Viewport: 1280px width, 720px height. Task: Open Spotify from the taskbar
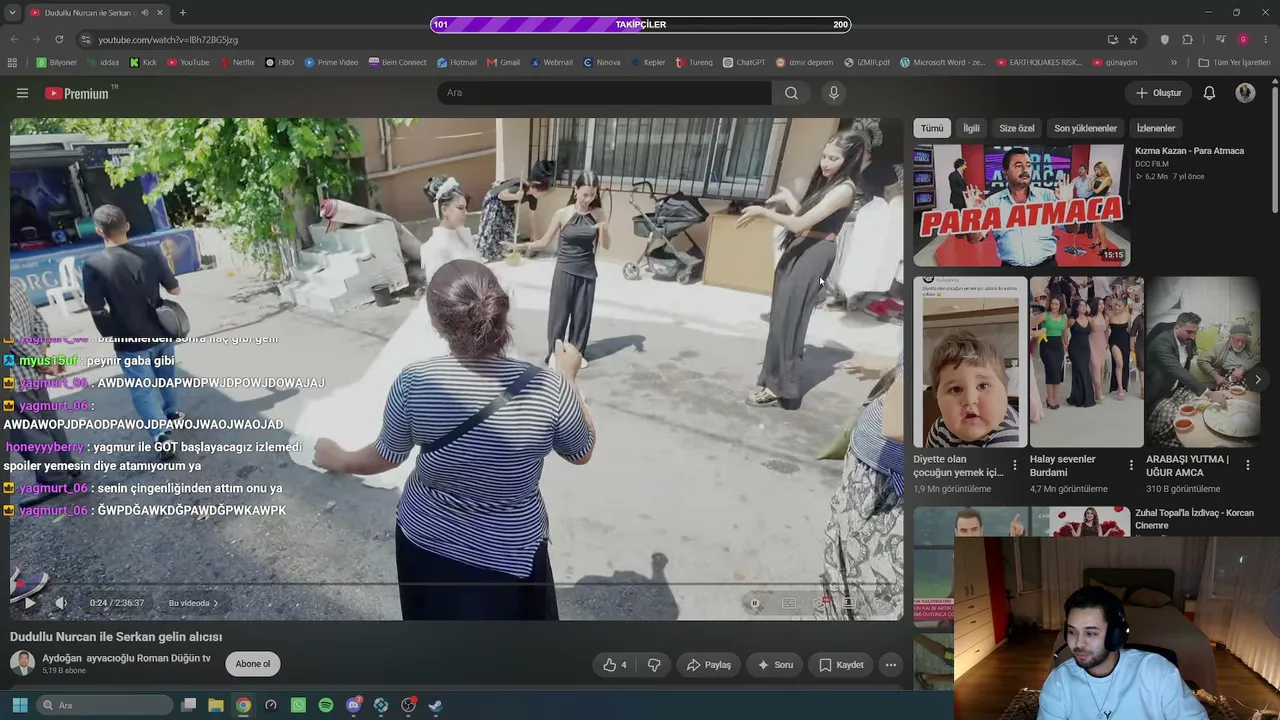(x=326, y=705)
